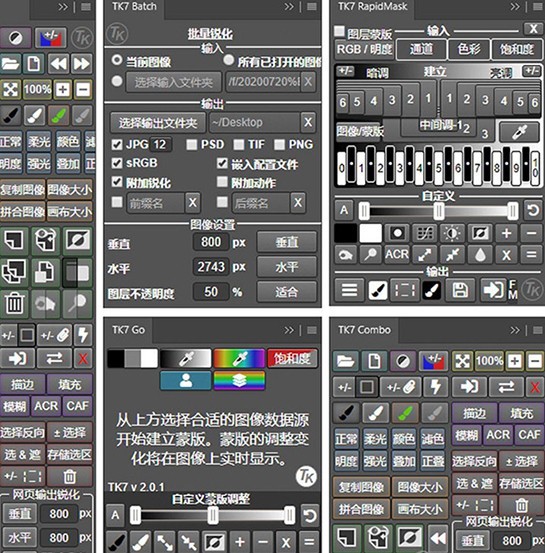The height and width of the screenshot is (553, 545).
Task: Click 复制图像 button in TK7 Combo
Action: [361, 487]
